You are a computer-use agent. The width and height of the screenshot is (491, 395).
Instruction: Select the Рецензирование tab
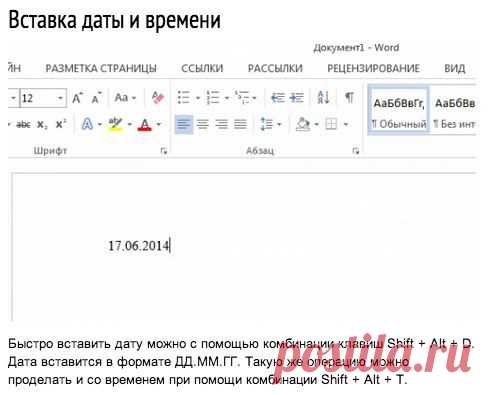pos(373,68)
